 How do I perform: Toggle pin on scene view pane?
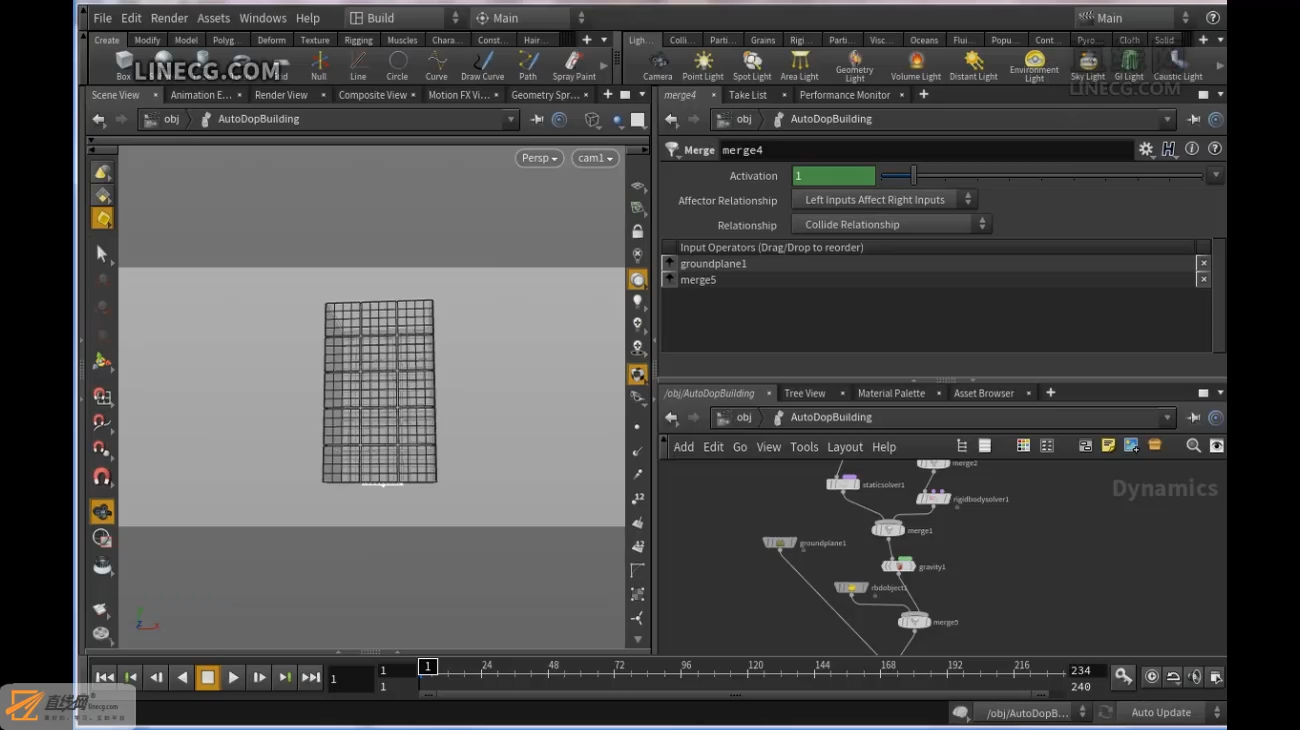coord(537,119)
